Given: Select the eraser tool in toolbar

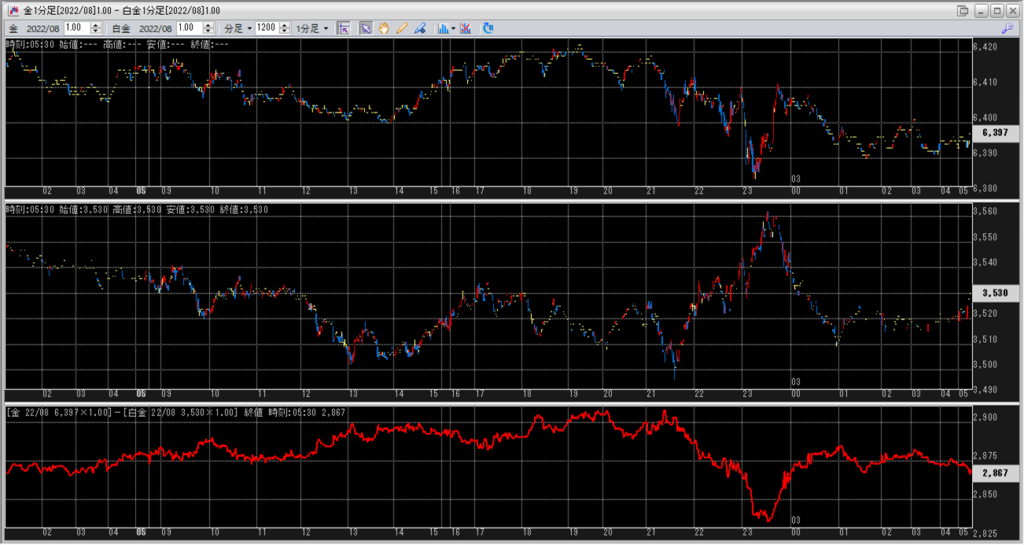Looking at the screenshot, I should click(420, 28).
